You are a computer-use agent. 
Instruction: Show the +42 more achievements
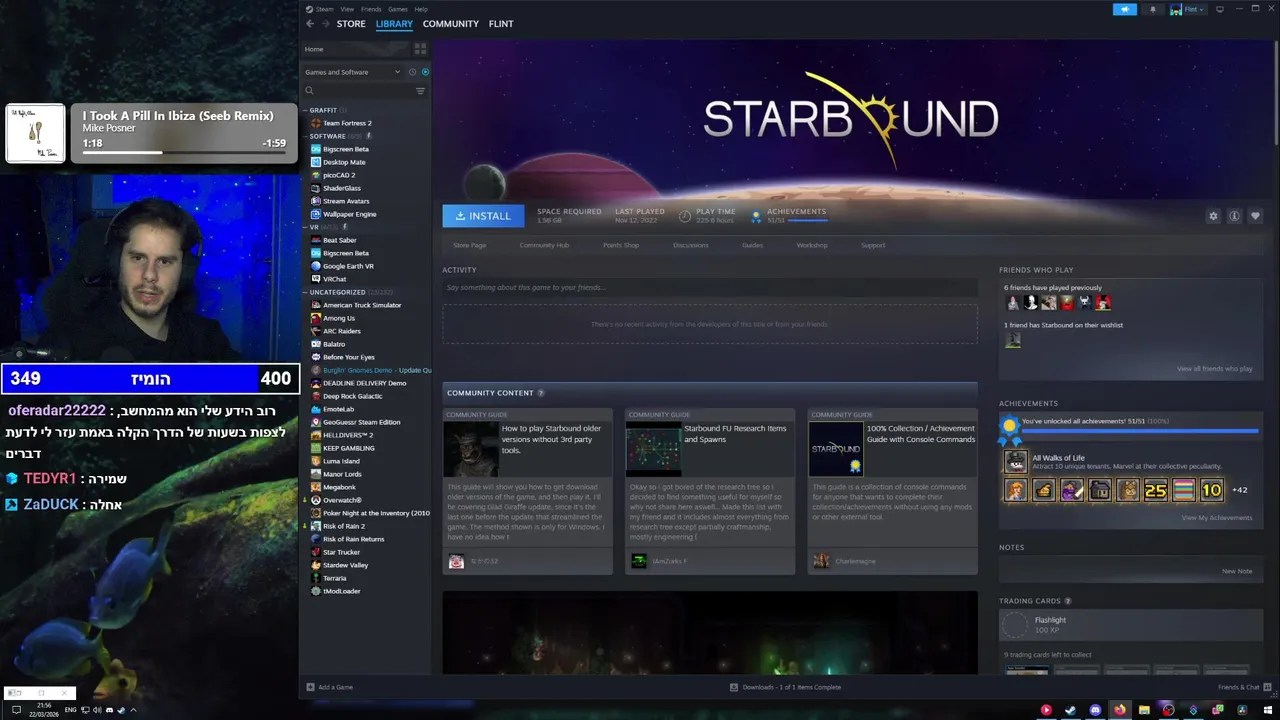coord(1240,490)
